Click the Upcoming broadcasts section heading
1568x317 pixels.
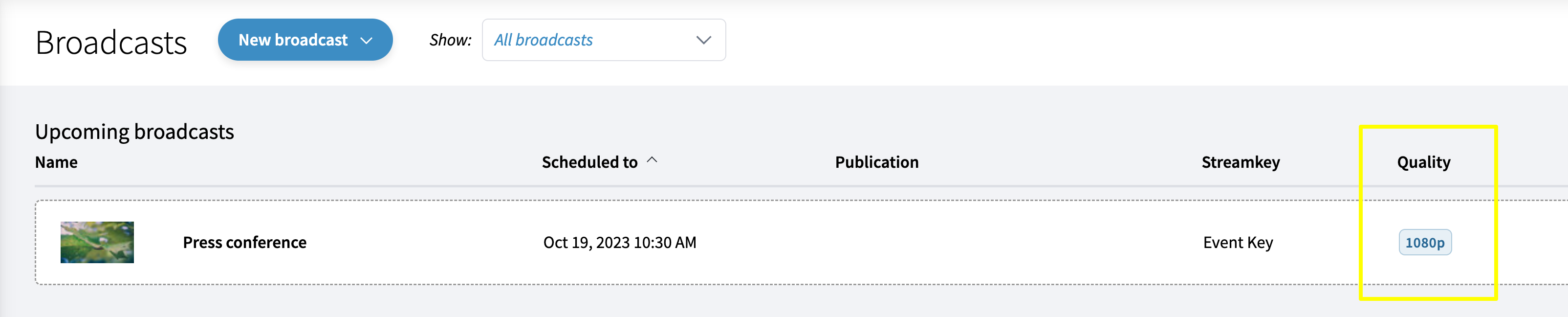click(134, 132)
